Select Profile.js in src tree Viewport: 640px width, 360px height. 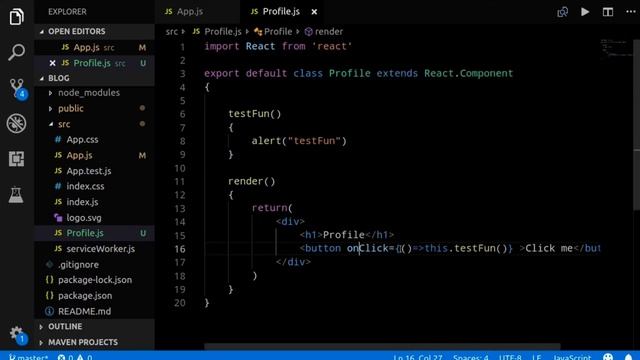(94, 233)
